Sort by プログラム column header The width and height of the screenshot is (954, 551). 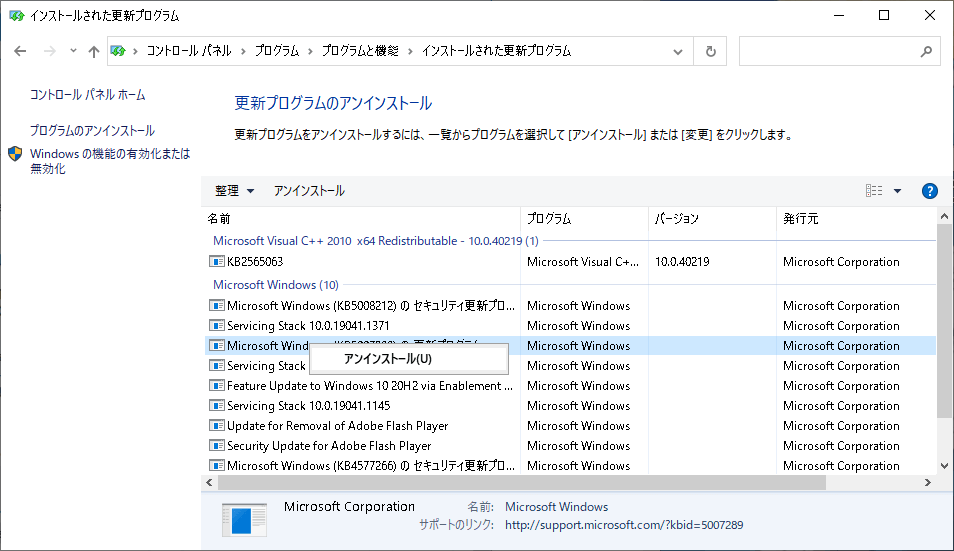point(584,219)
